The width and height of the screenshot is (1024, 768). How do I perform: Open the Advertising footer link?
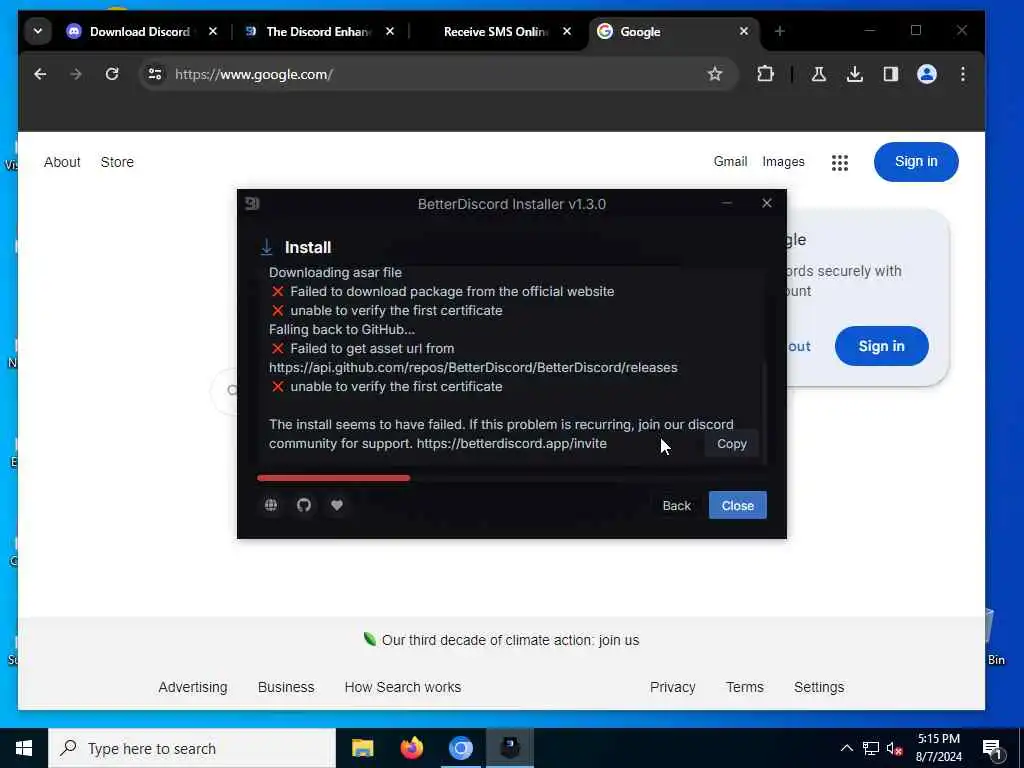[x=193, y=687]
